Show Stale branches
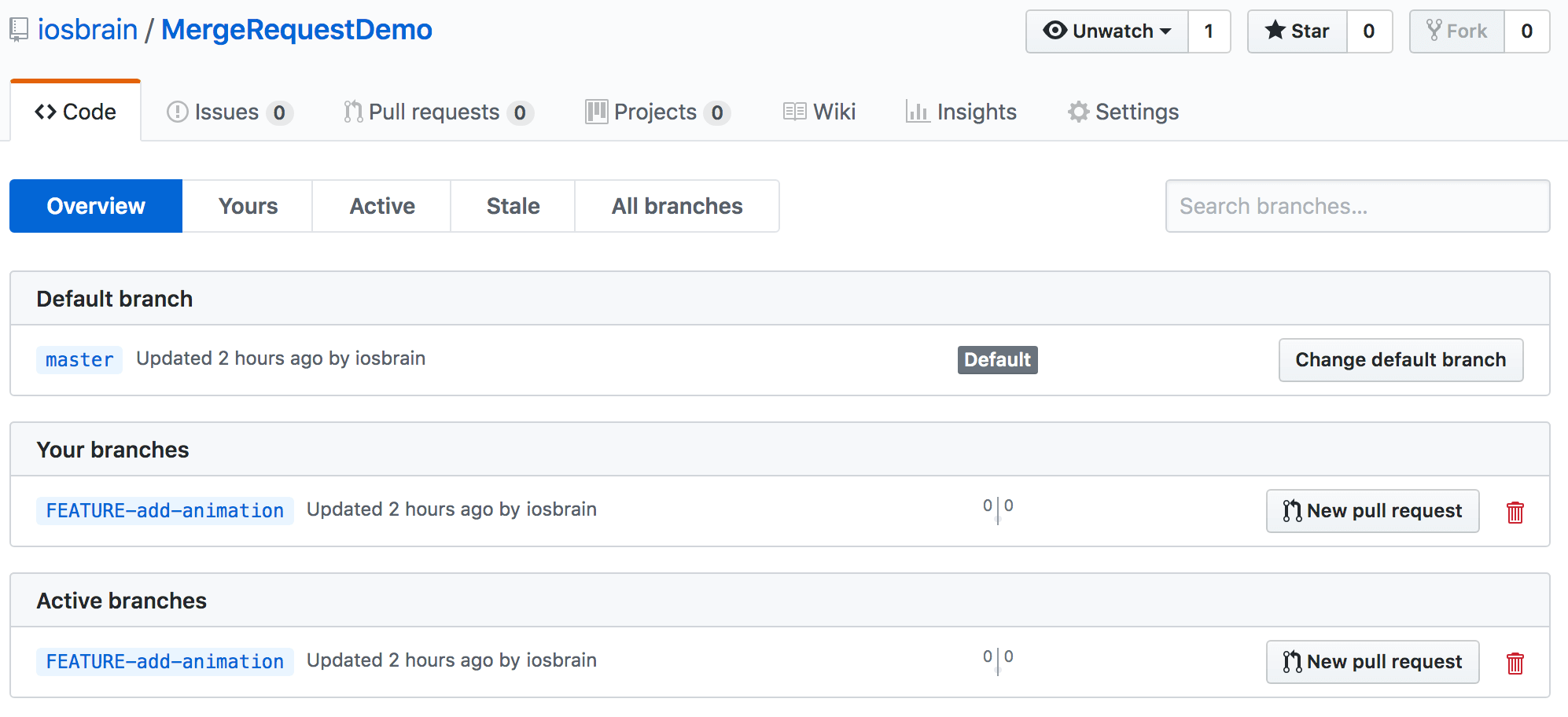The image size is (1568, 717). [x=513, y=206]
